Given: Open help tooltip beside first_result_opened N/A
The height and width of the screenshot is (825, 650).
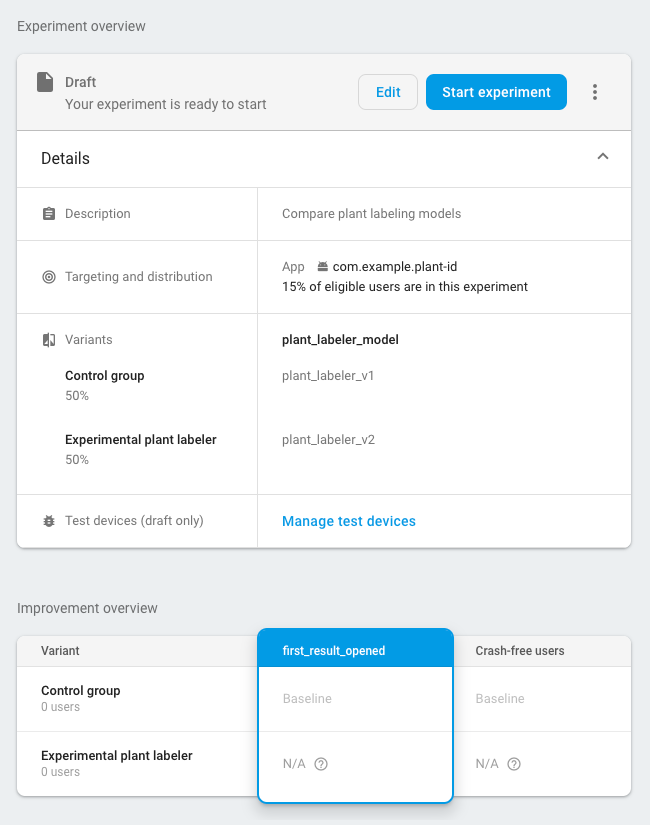Looking at the screenshot, I should point(321,763).
